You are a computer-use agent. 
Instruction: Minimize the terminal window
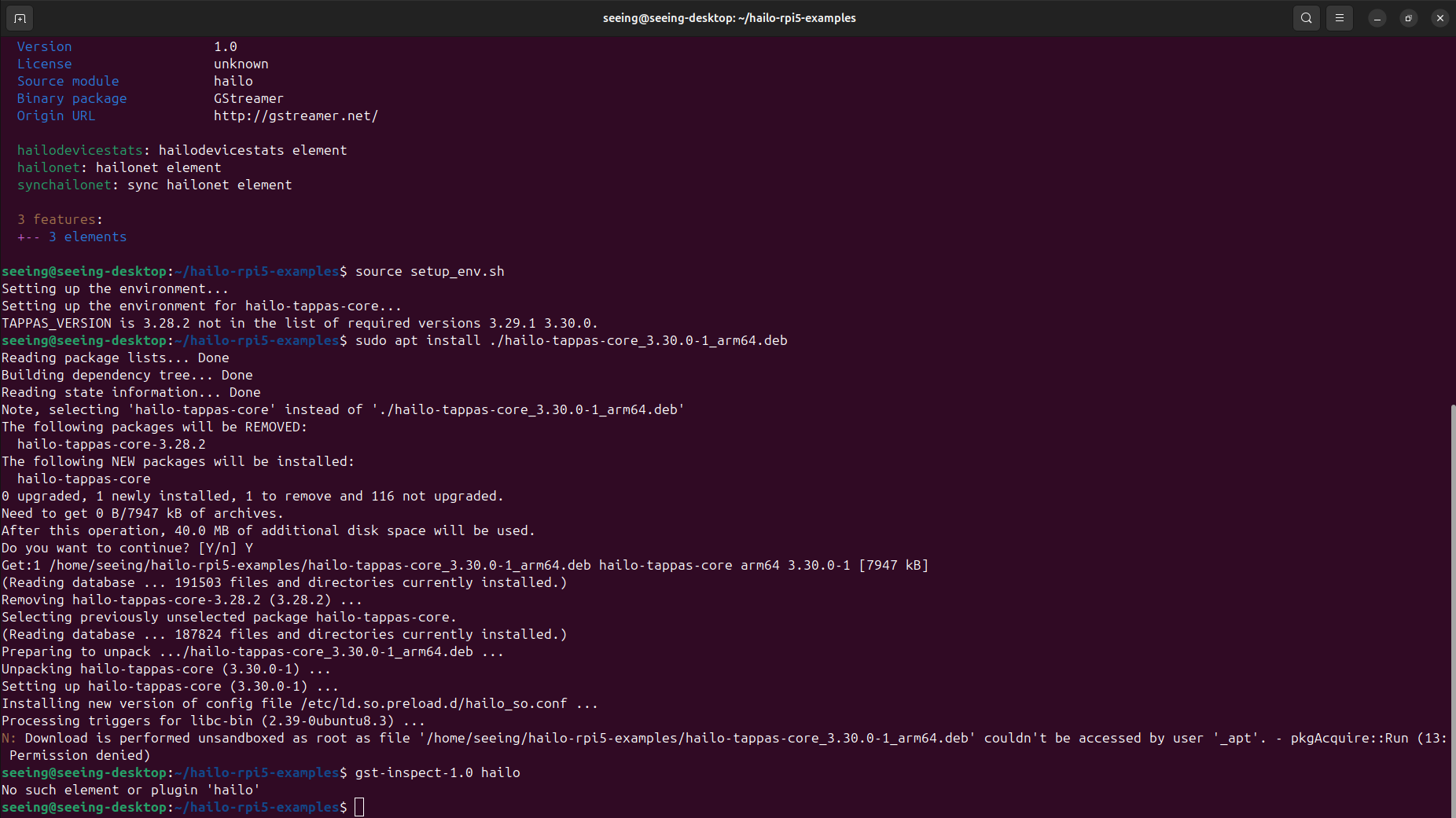[1377, 18]
